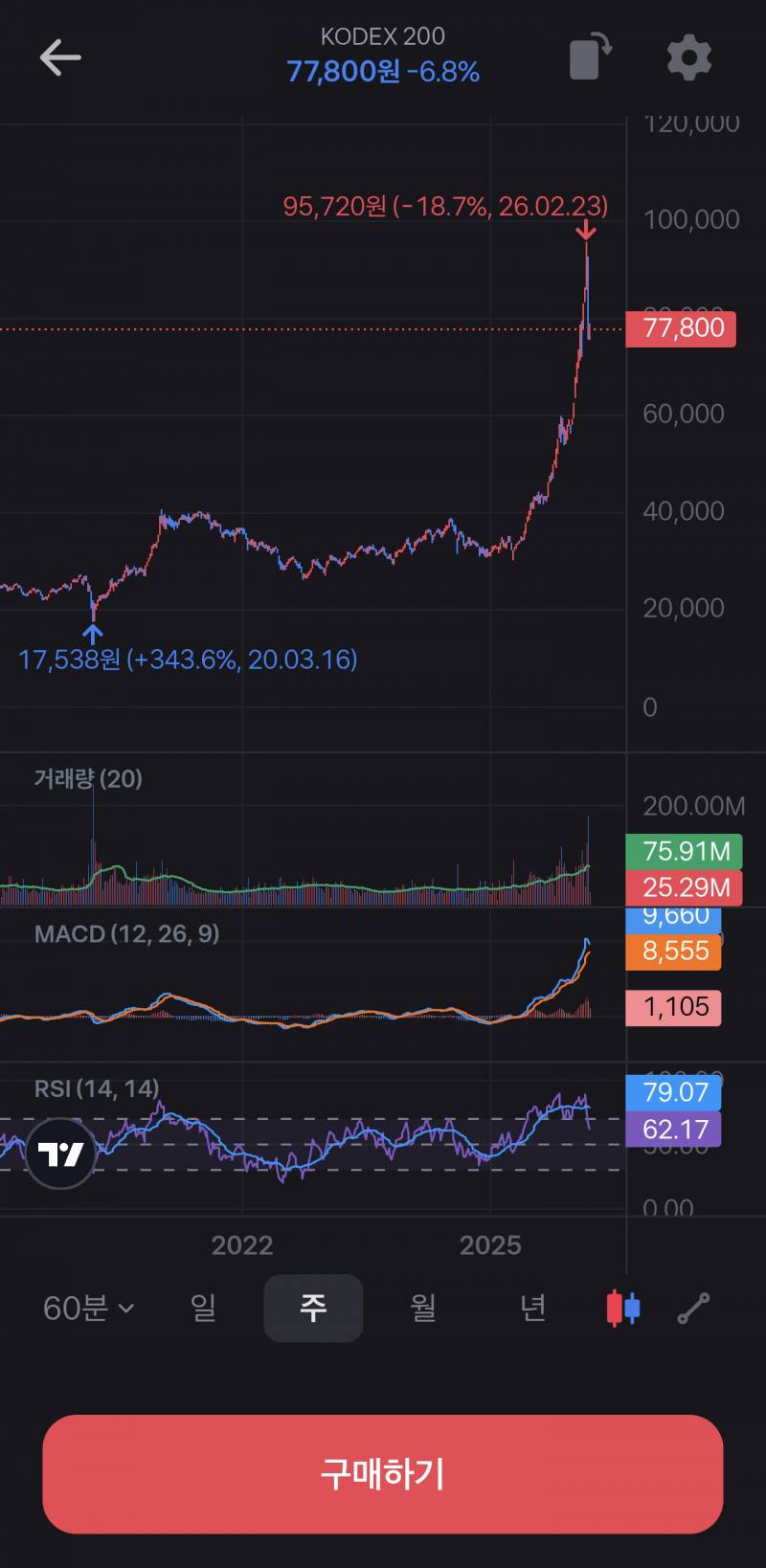Screen dimensions: 766x1568
Task: Tap the red 77,800 current price tag
Action: [x=681, y=328]
